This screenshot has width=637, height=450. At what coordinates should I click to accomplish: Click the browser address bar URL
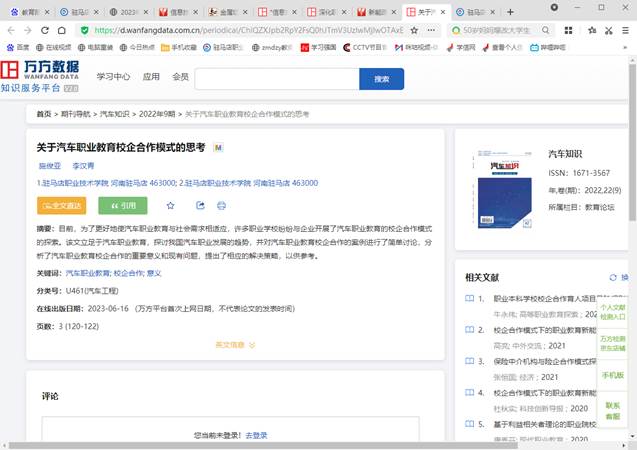pos(249,30)
